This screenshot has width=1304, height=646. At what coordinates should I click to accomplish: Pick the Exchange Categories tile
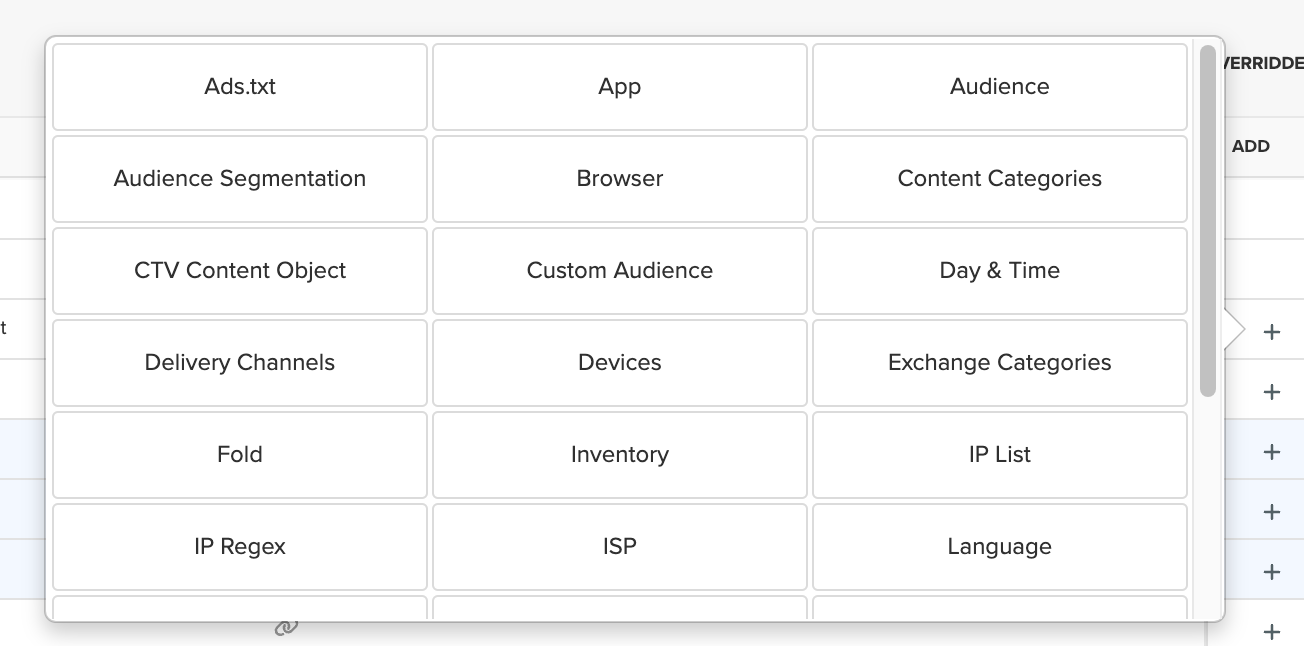click(x=1000, y=363)
